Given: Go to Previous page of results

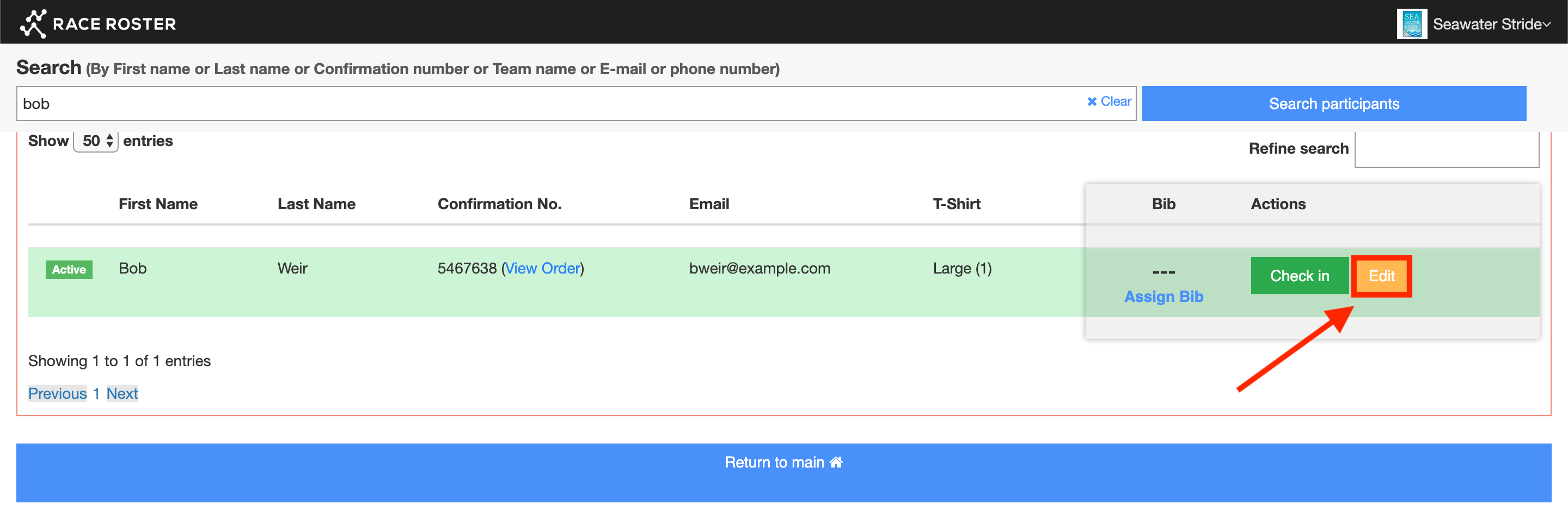Looking at the screenshot, I should click(57, 393).
